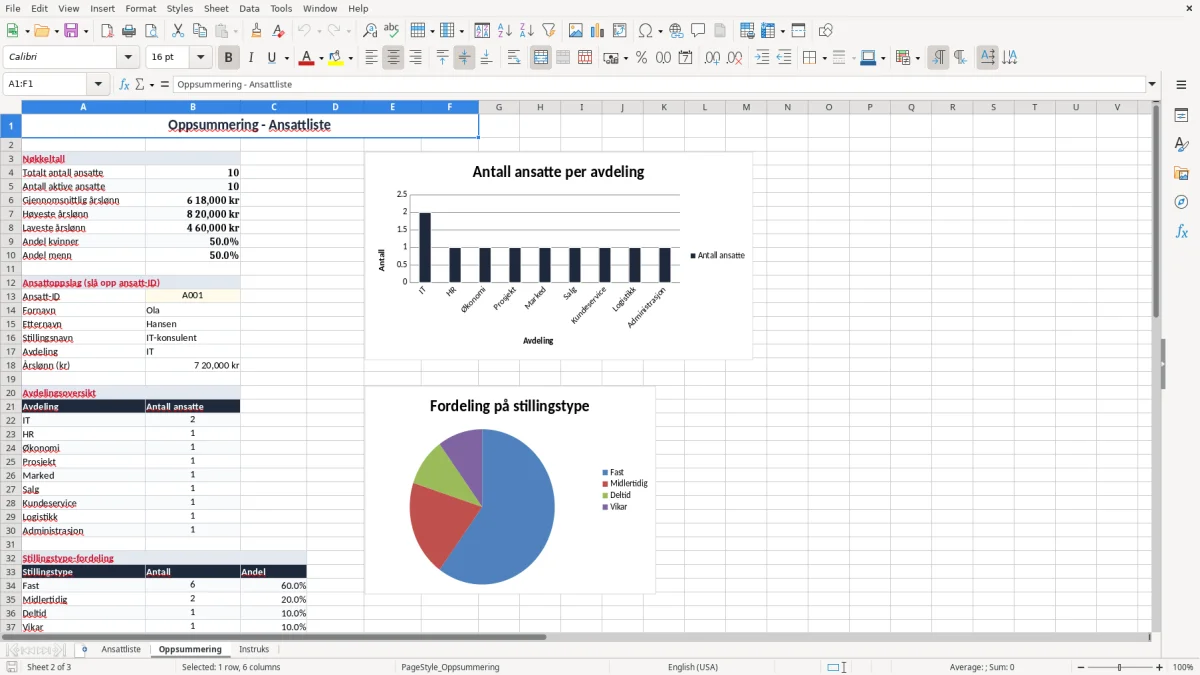Expand Name Box A1:F1 dropdown
The image size is (1200, 675).
pos(98,84)
